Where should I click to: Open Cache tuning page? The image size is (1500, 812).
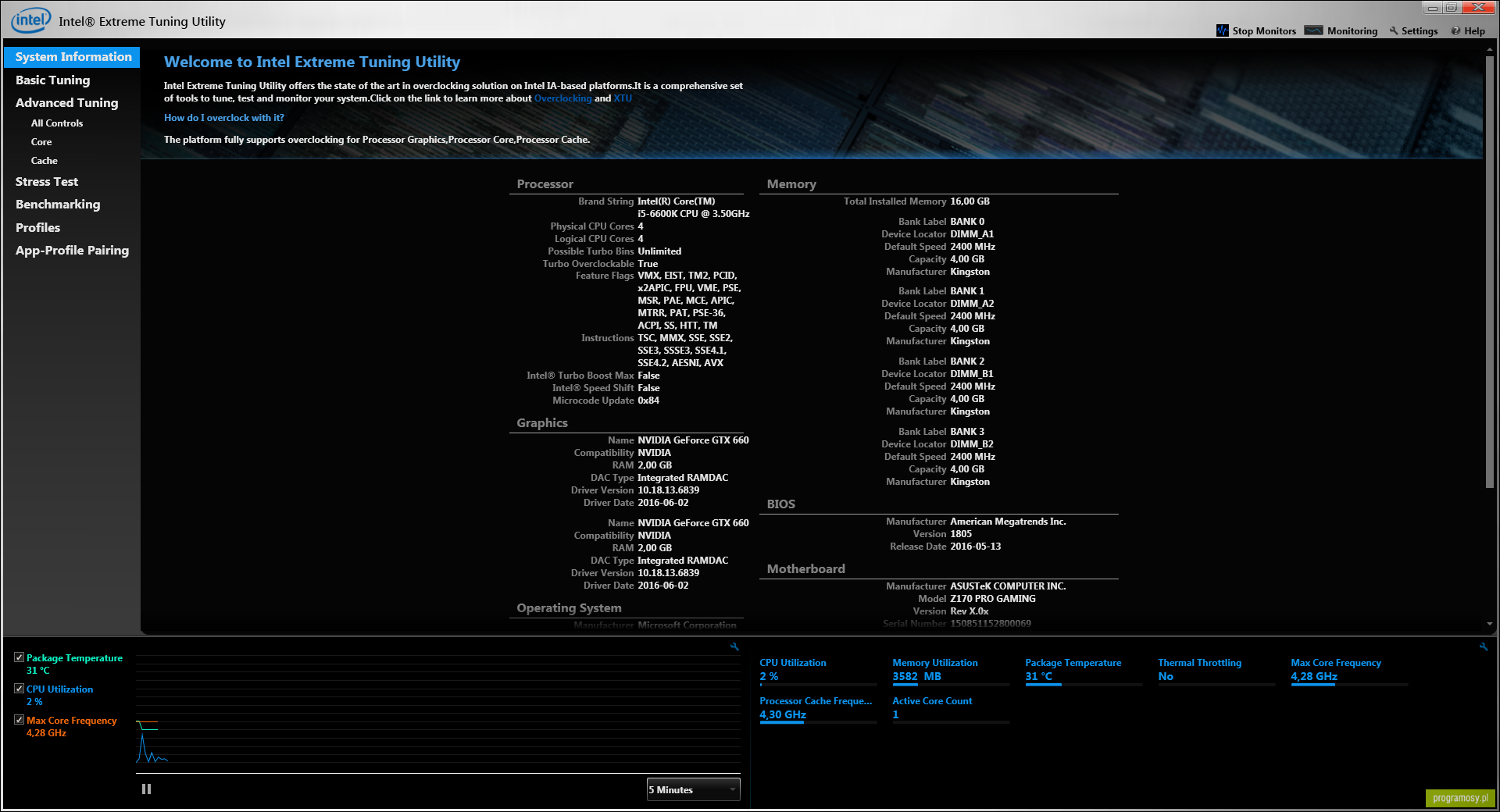[x=44, y=161]
